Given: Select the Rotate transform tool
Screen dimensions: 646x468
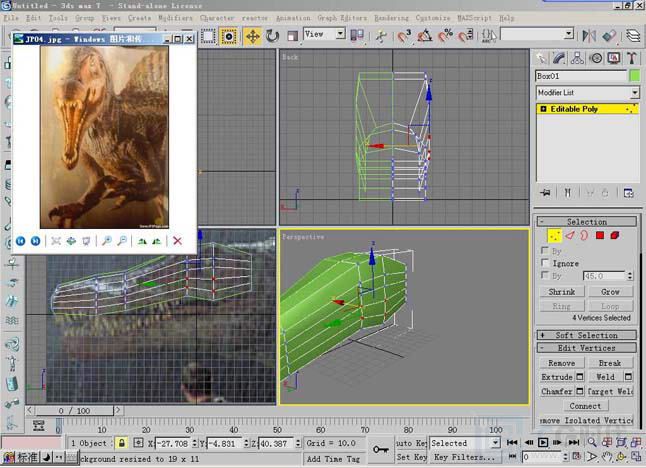Looking at the screenshot, I should click(x=272, y=36).
